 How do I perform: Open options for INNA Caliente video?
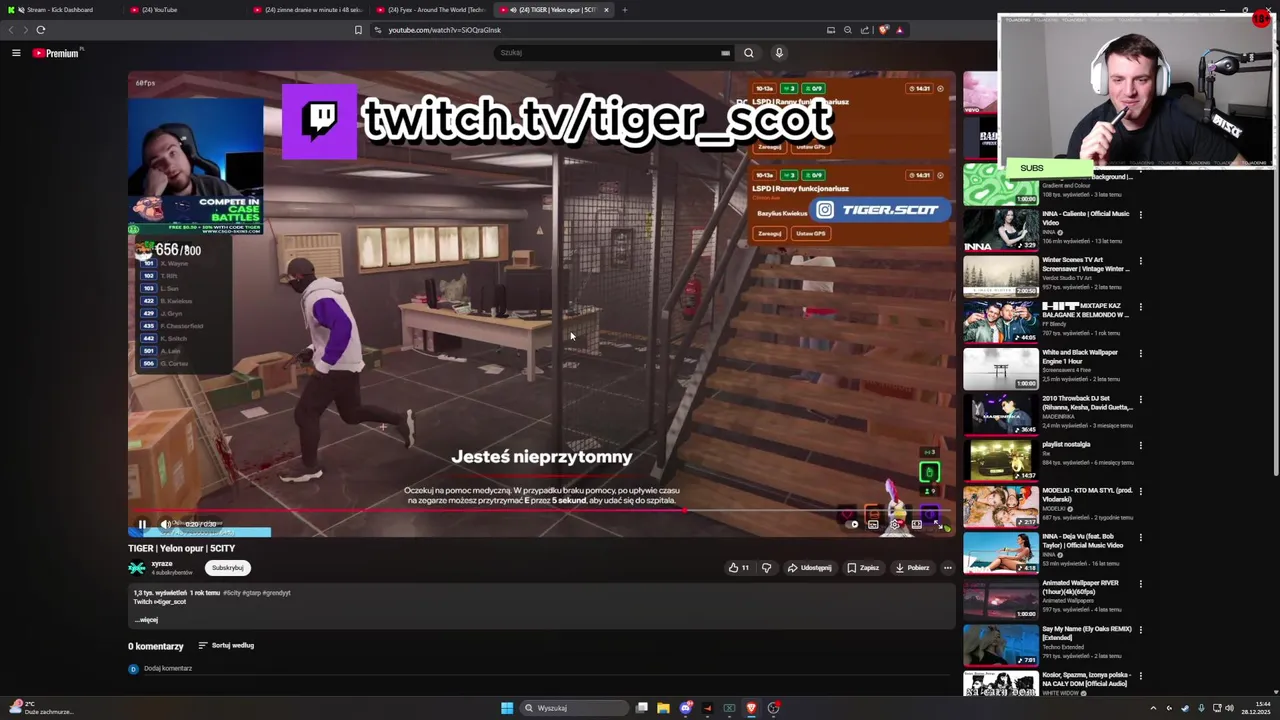1140,215
